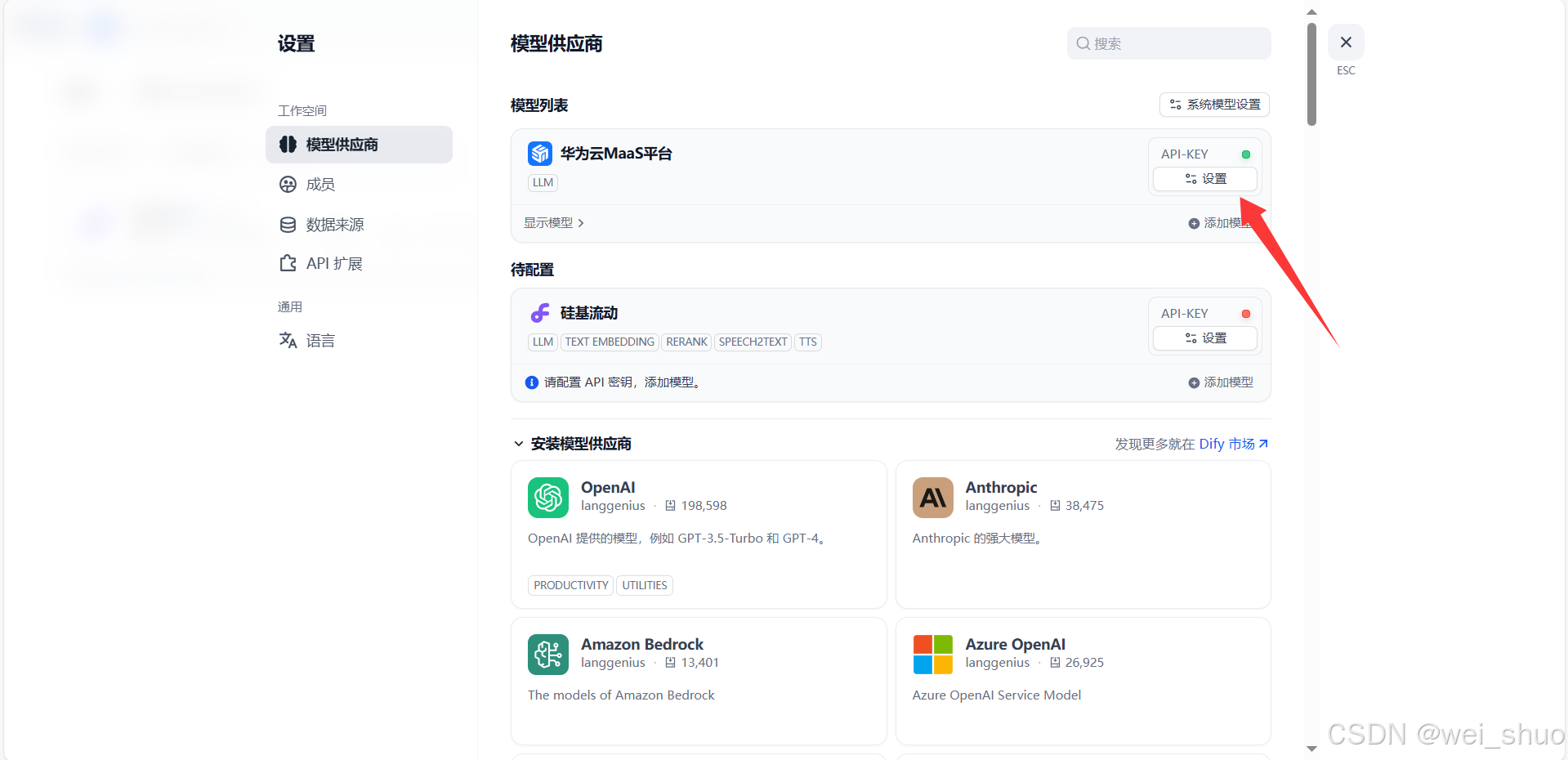
Task: Click the info icon beside 请配置 API 密钥
Action: point(532,382)
